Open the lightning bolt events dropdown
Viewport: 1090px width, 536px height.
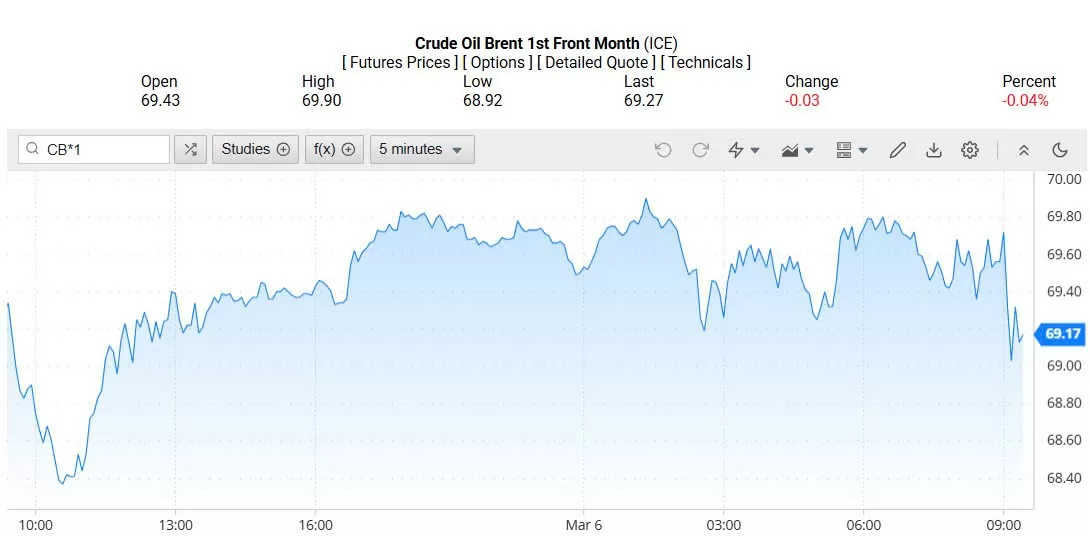click(743, 150)
